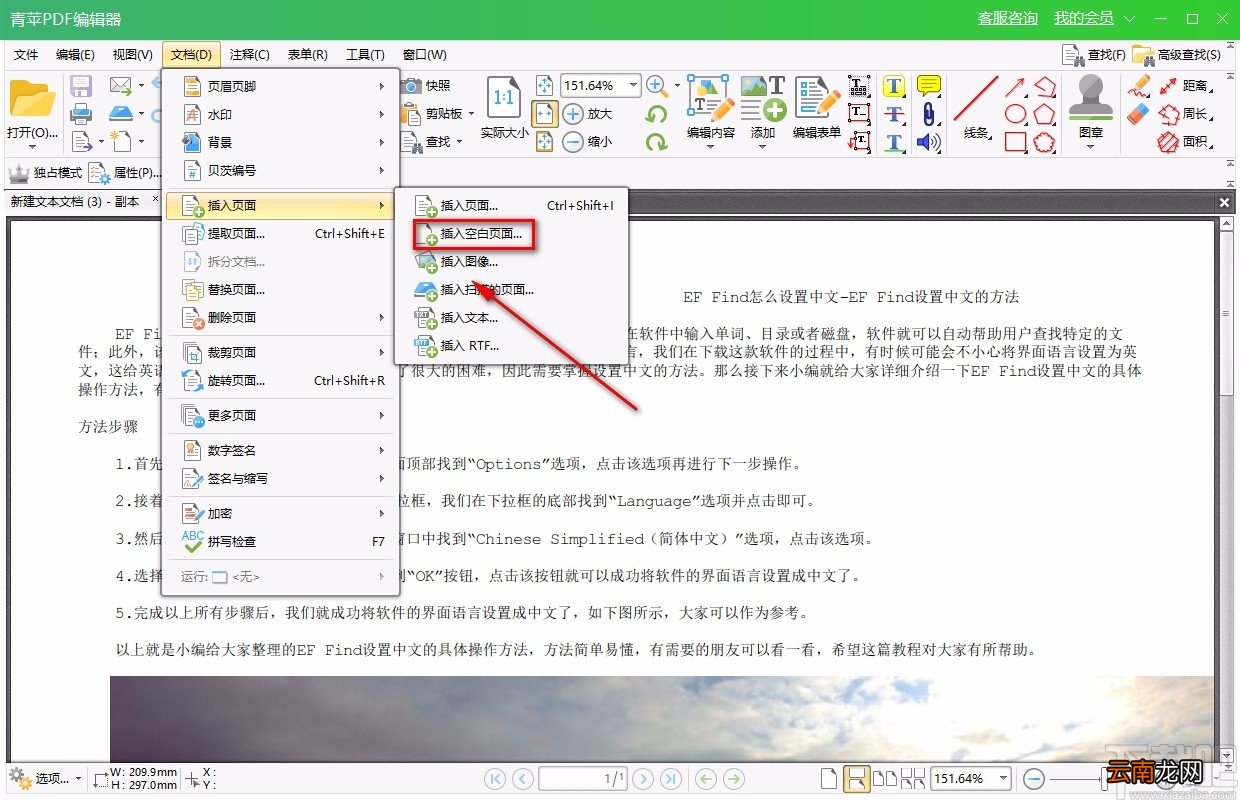Click Properties (属性(P)) button
The width and height of the screenshot is (1240, 800).
tap(125, 172)
